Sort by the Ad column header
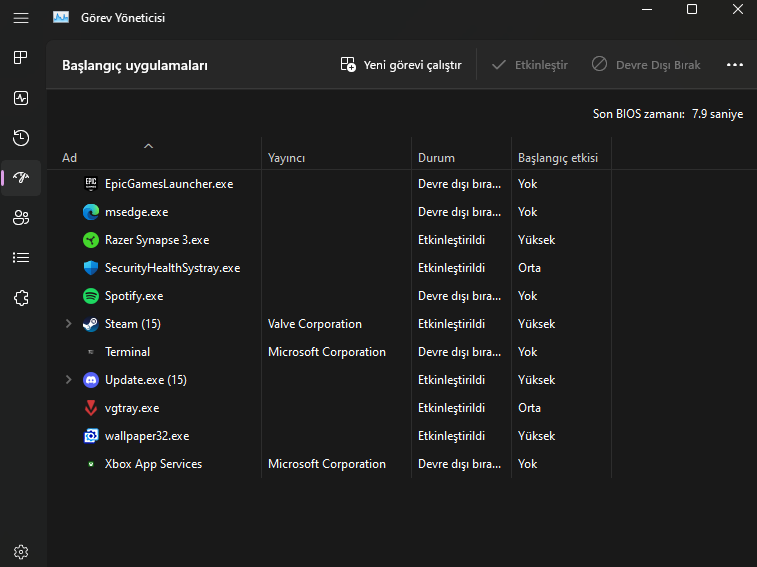Screen dimensions: 757x567 [x=70, y=158]
